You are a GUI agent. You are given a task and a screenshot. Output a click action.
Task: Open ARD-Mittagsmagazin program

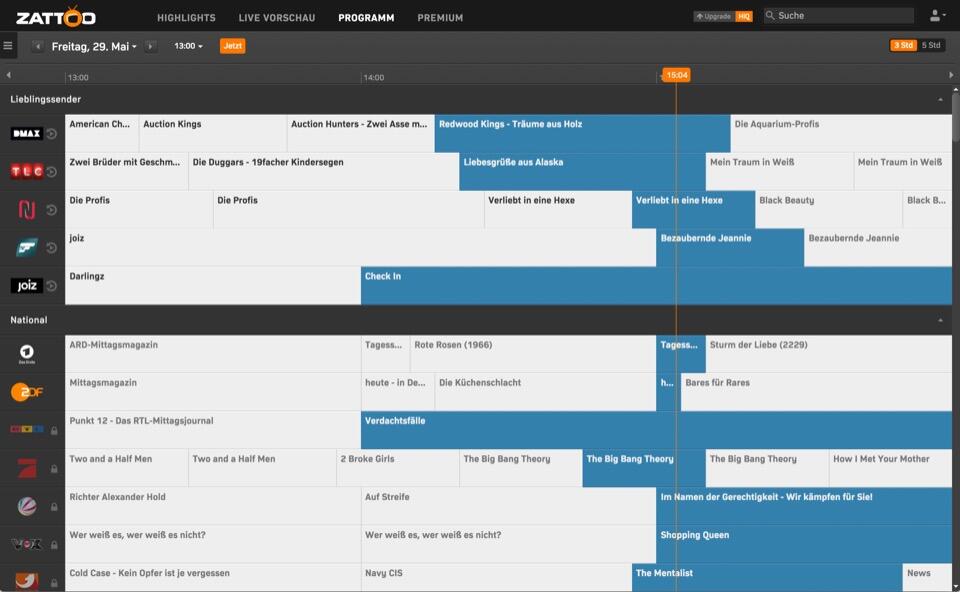(213, 353)
